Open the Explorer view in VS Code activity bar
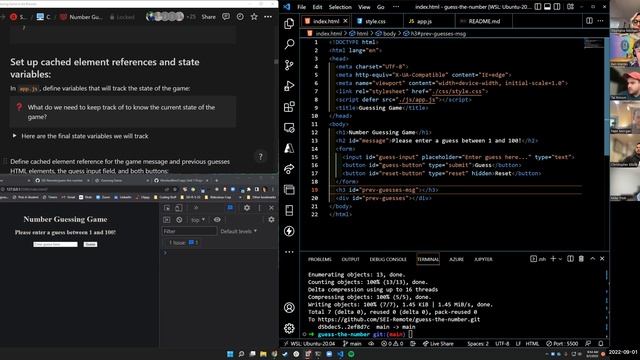Image resolution: width=640 pixels, height=360 pixels. coord(289,24)
